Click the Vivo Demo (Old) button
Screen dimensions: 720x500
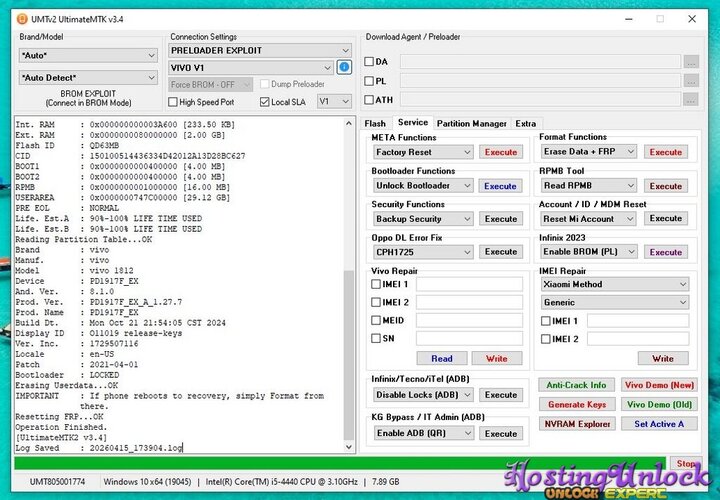pyautogui.click(x=659, y=404)
